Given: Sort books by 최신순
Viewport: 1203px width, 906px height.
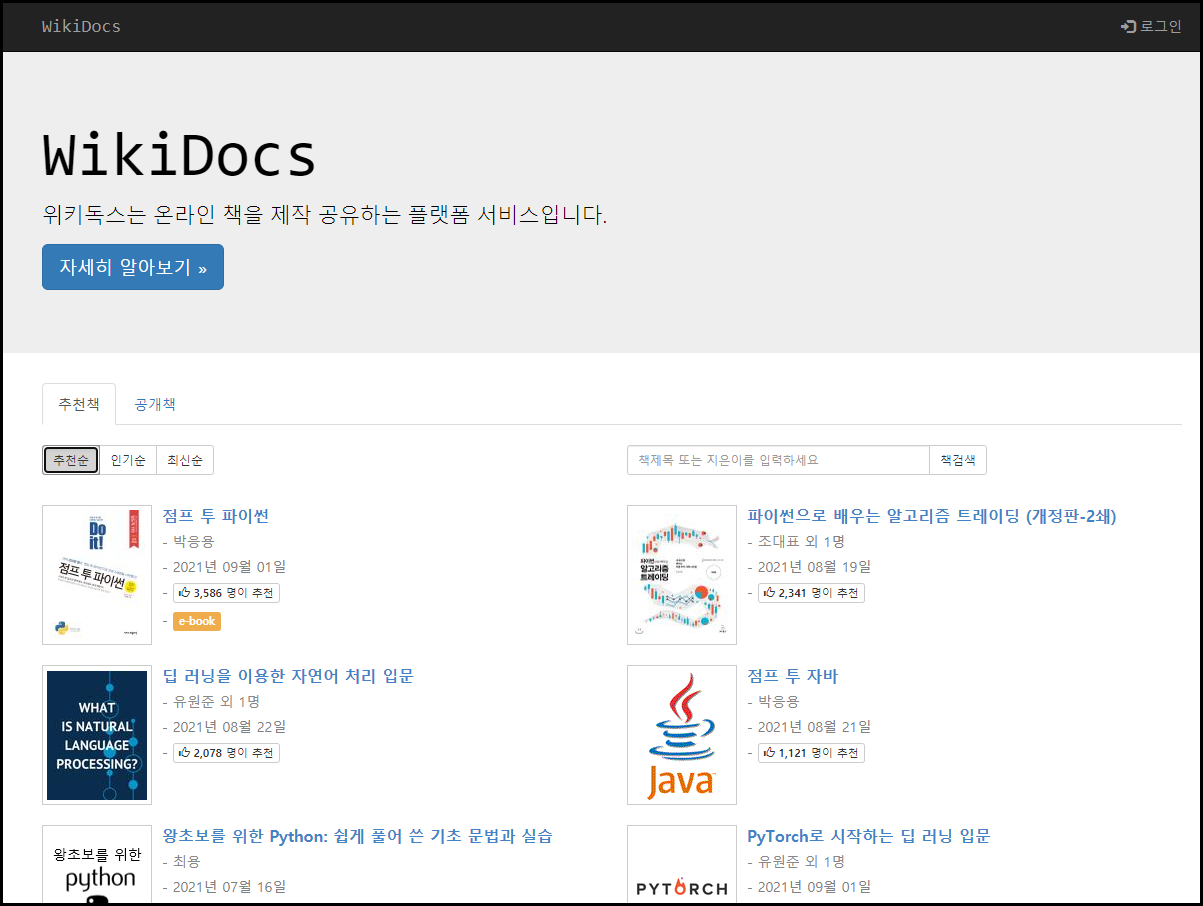Looking at the screenshot, I should click(185, 460).
